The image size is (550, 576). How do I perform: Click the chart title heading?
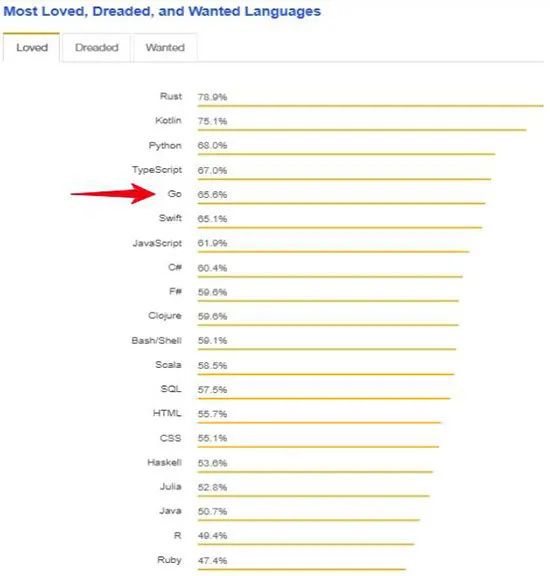(x=162, y=11)
